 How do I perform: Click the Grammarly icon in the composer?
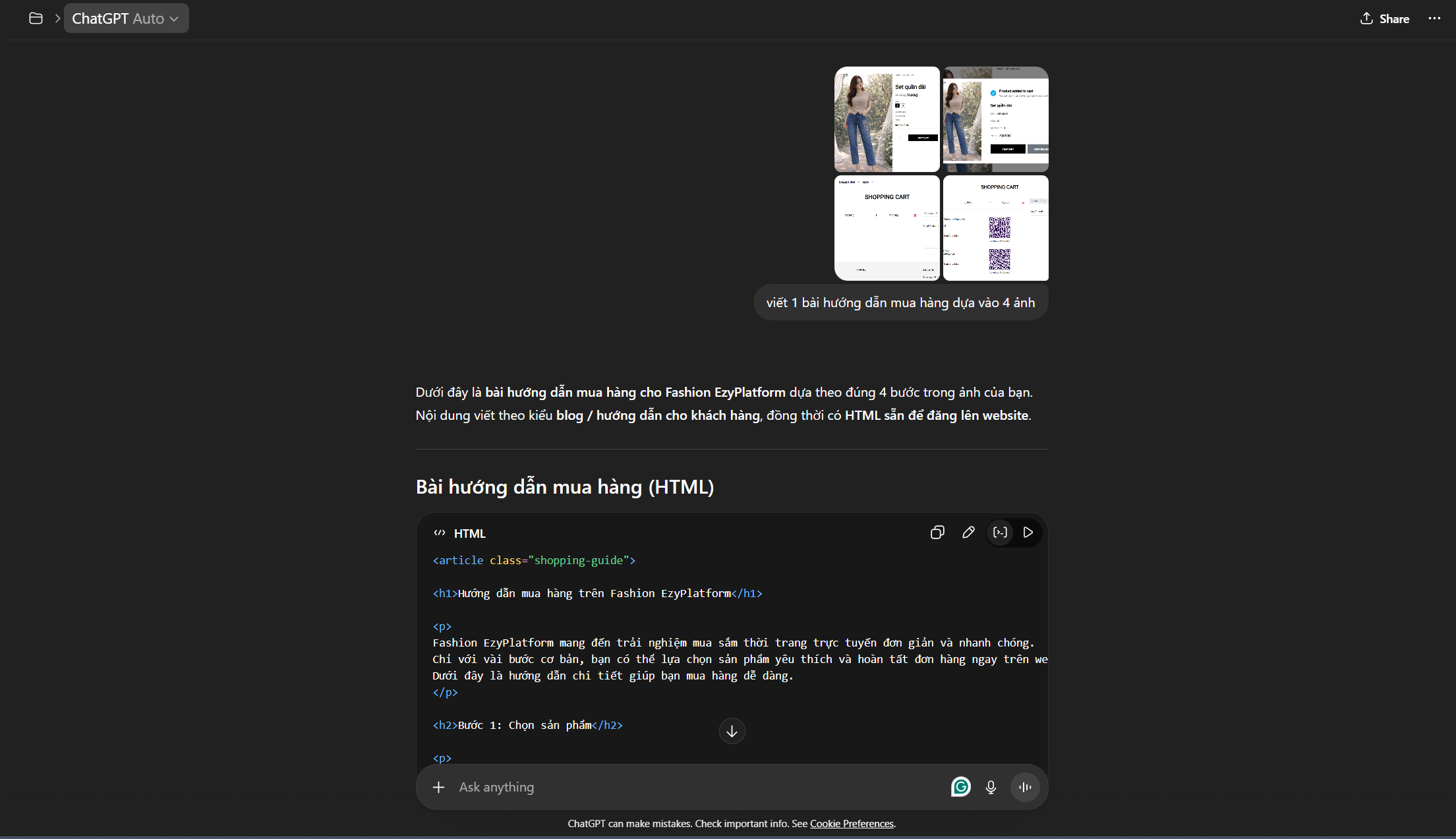[960, 787]
